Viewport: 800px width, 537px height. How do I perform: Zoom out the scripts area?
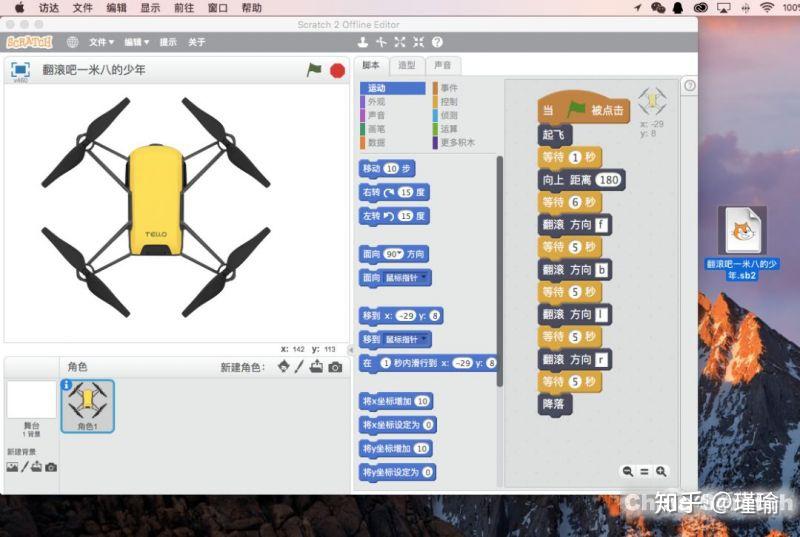click(x=628, y=472)
